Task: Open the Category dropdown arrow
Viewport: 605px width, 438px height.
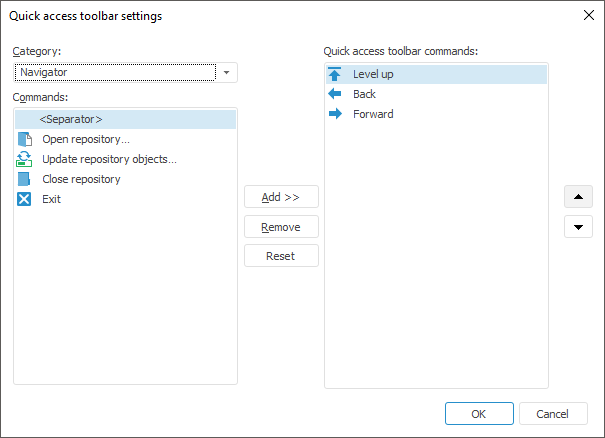Action: tap(227, 72)
